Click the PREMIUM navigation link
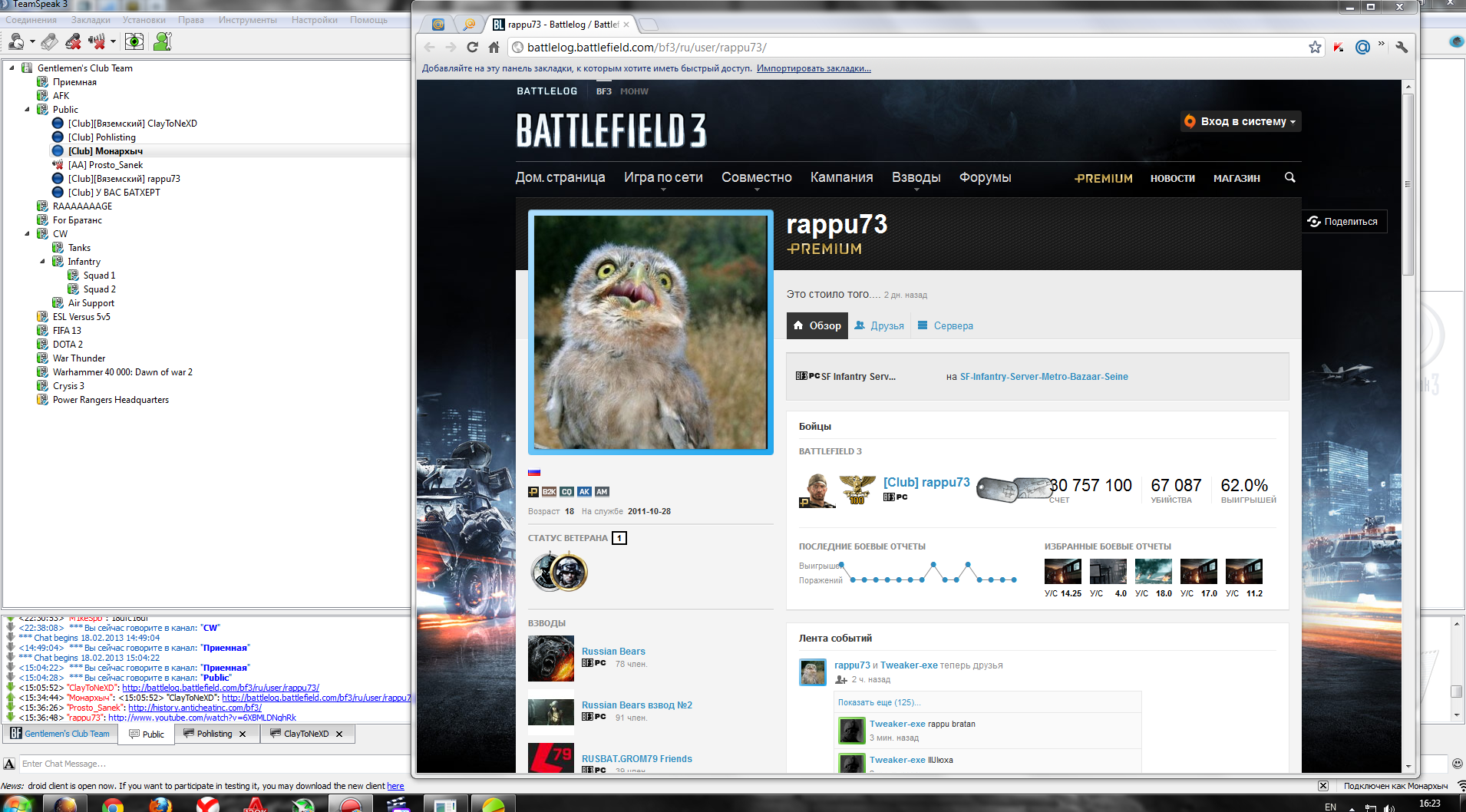 (1104, 178)
